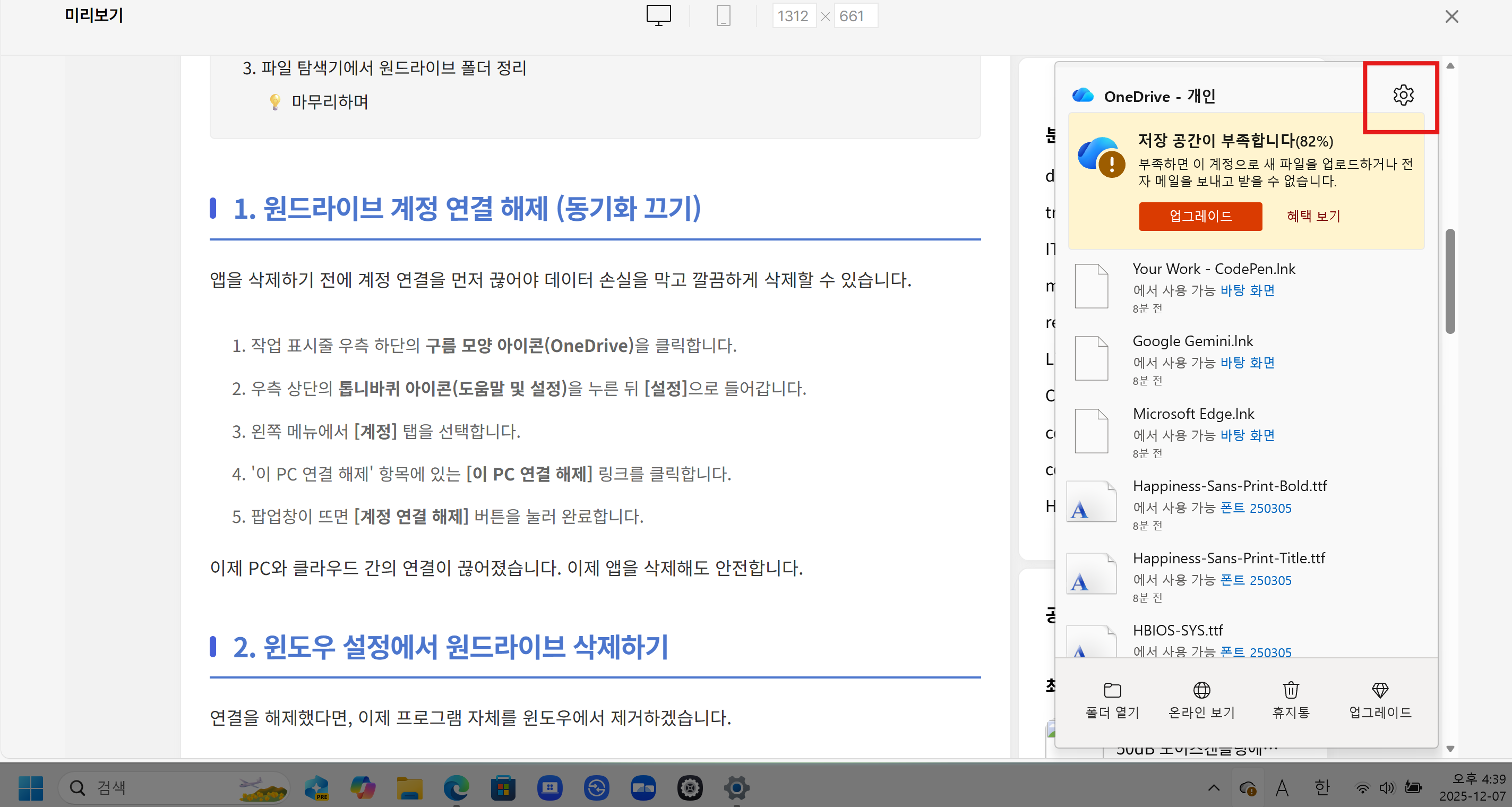Switch preview to mobile view icon
1512x807 pixels.
723,16
